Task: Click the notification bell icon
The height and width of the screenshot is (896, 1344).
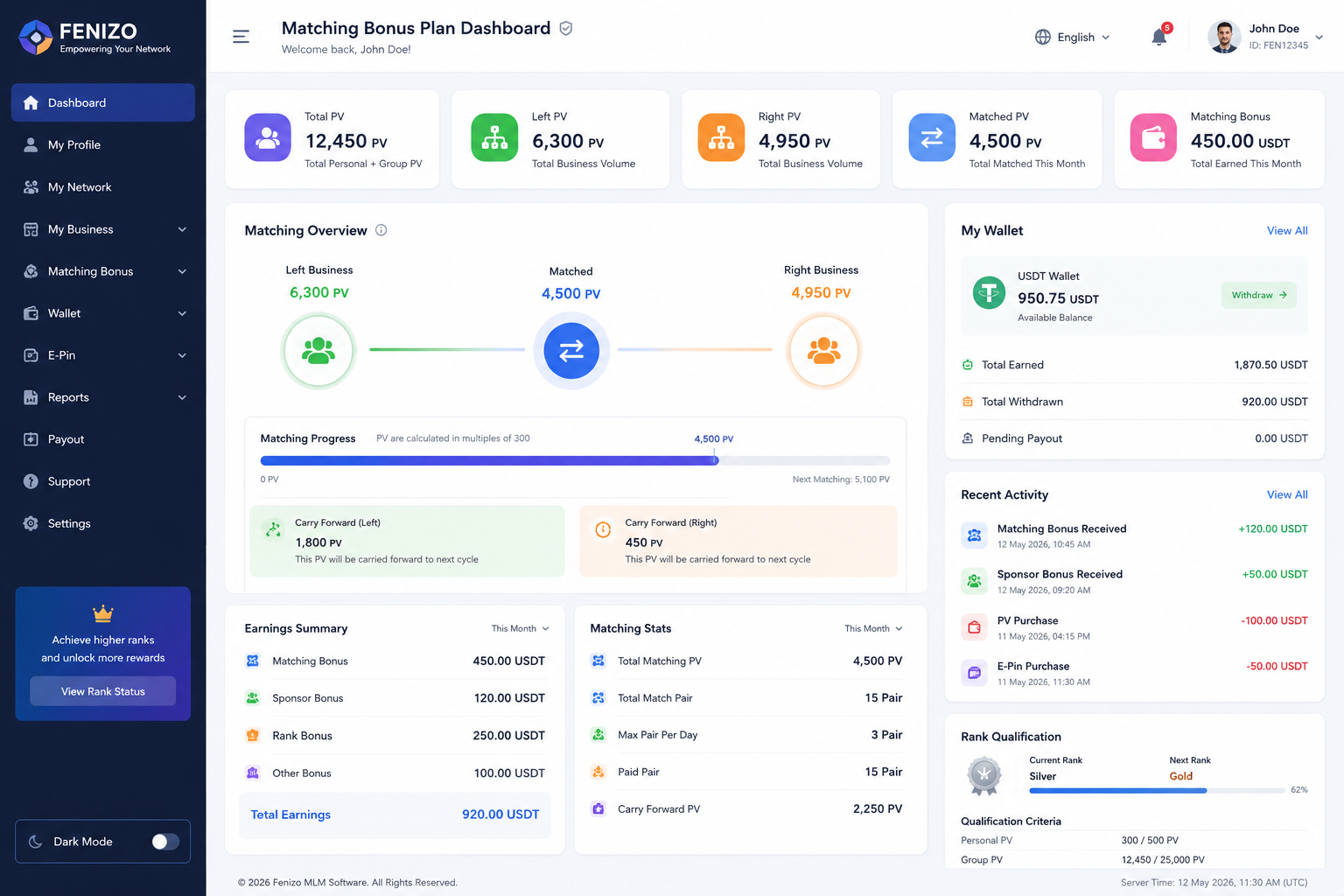Action: [1159, 37]
